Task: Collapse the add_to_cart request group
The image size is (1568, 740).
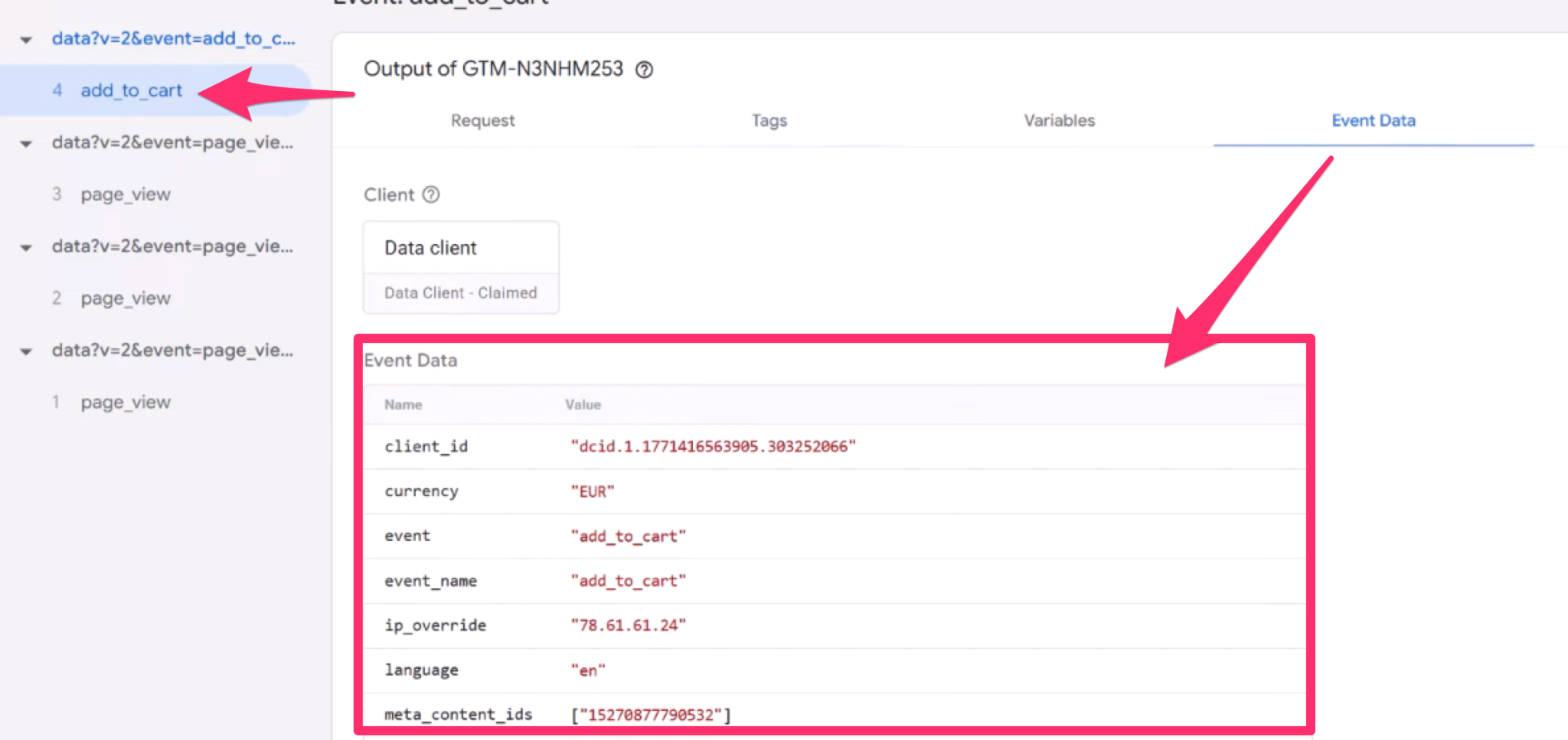Action: [x=26, y=40]
